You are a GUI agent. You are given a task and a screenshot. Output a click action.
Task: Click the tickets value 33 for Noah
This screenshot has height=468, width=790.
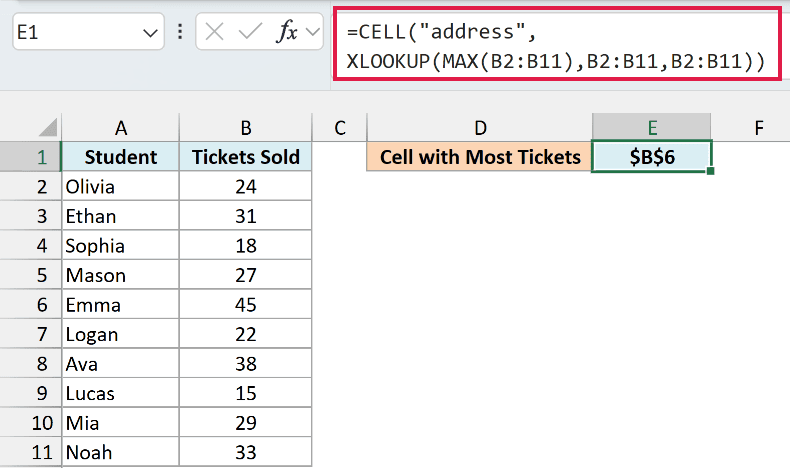(x=245, y=452)
